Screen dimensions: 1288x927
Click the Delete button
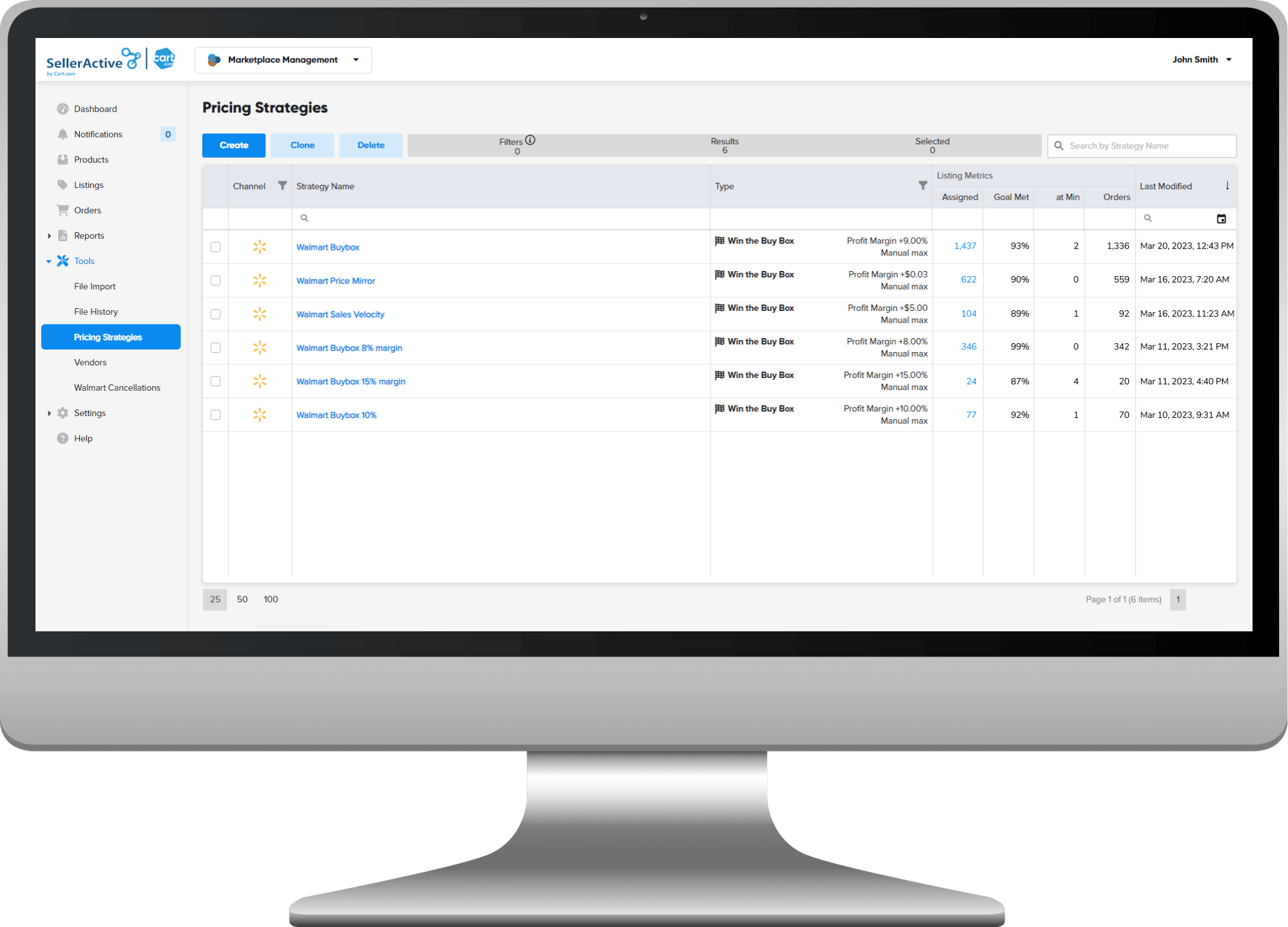click(x=371, y=145)
